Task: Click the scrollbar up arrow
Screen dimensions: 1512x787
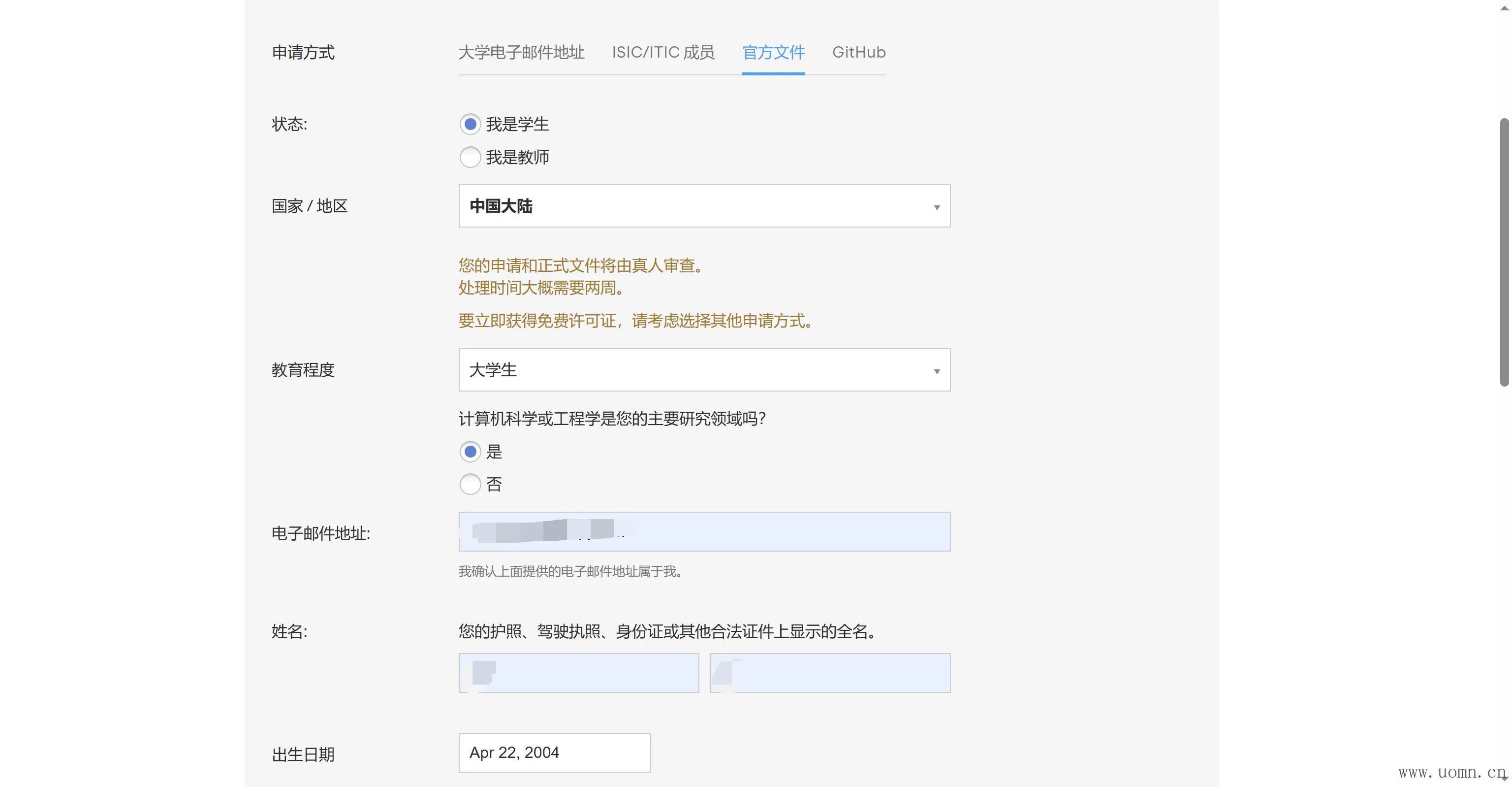Action: tap(1504, 8)
